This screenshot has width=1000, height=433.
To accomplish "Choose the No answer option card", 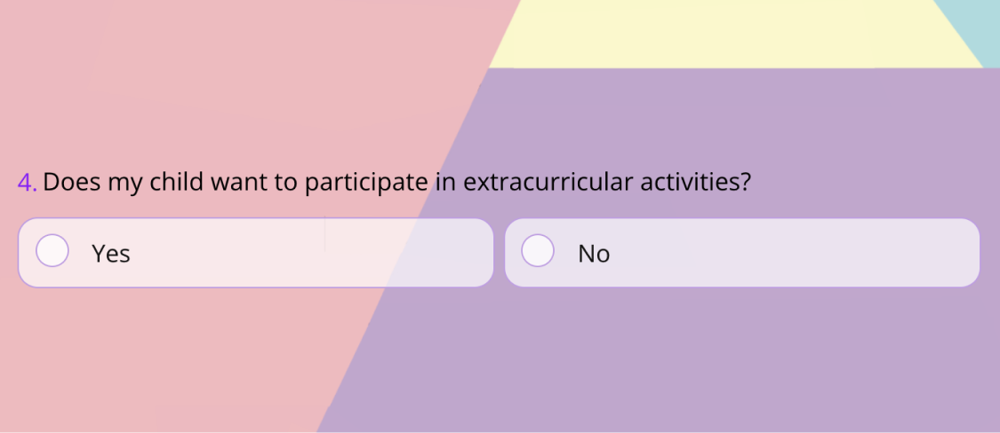I will click(x=742, y=253).
